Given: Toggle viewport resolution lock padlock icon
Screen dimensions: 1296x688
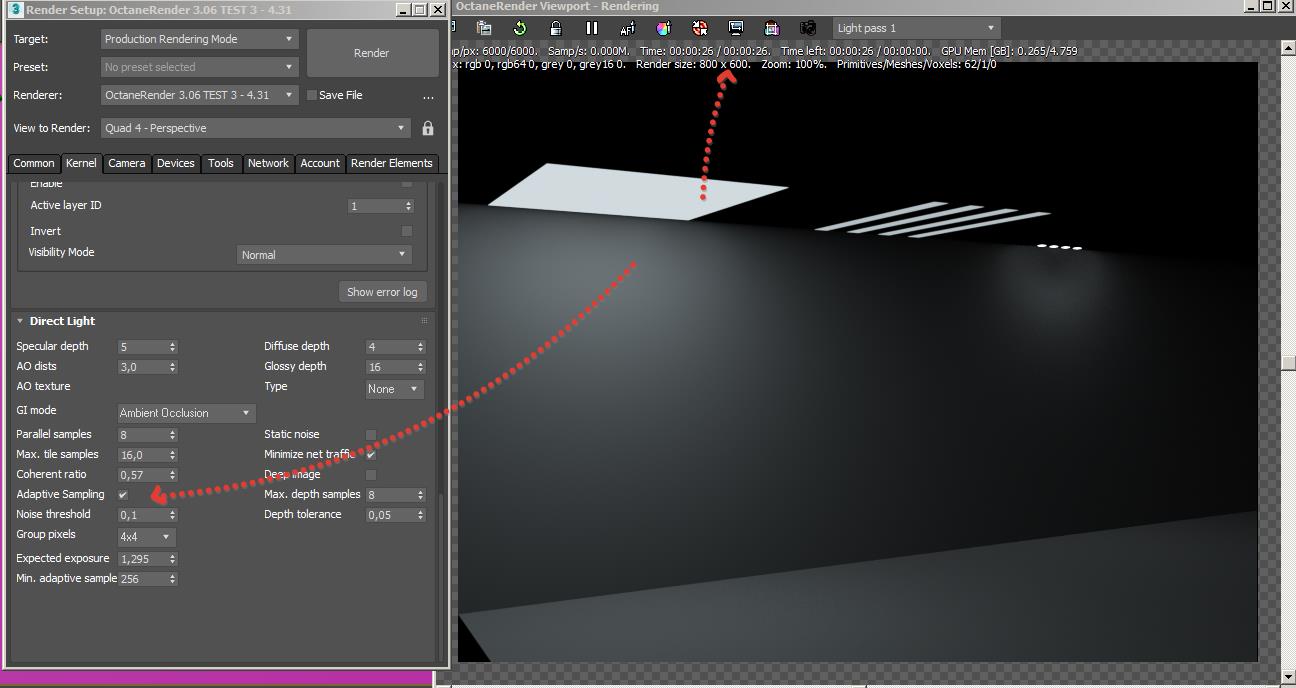Looking at the screenshot, I should (555, 28).
